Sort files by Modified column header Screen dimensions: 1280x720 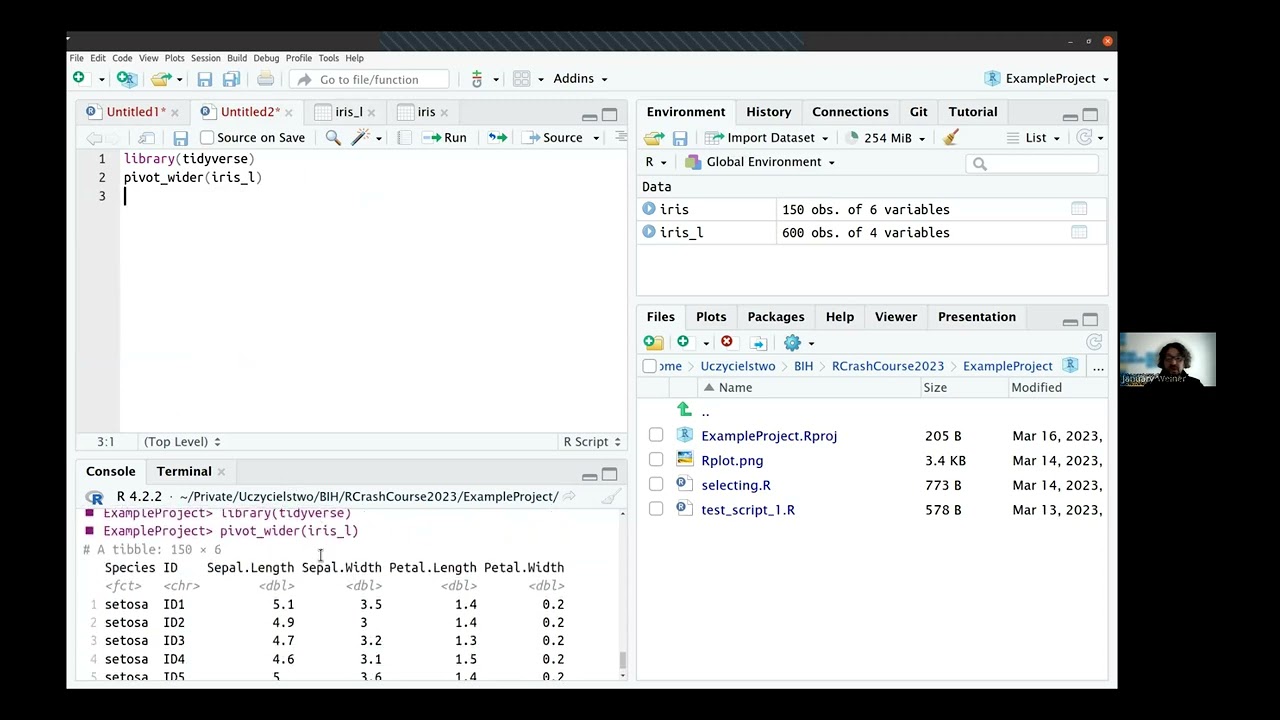(1036, 388)
